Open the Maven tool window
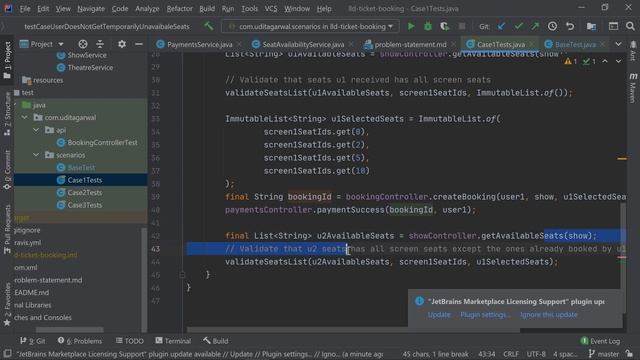 coord(633,88)
